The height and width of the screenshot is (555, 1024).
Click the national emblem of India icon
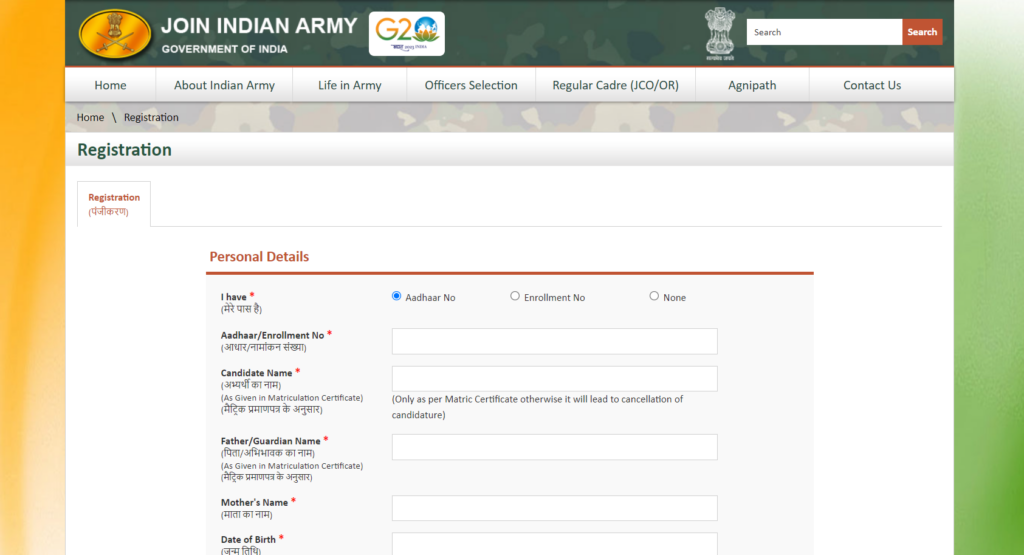pos(718,33)
